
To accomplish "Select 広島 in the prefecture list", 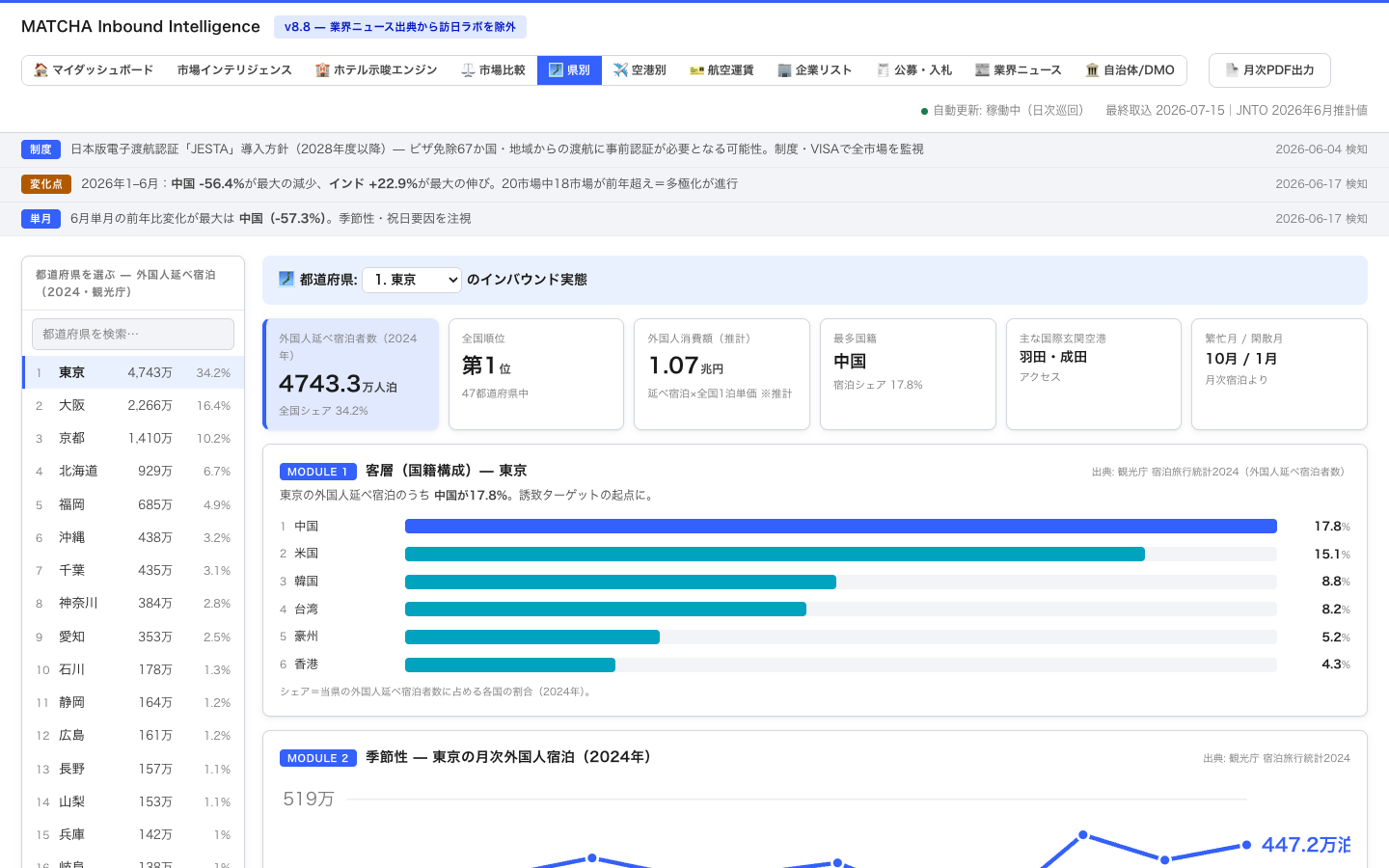I will [133, 735].
